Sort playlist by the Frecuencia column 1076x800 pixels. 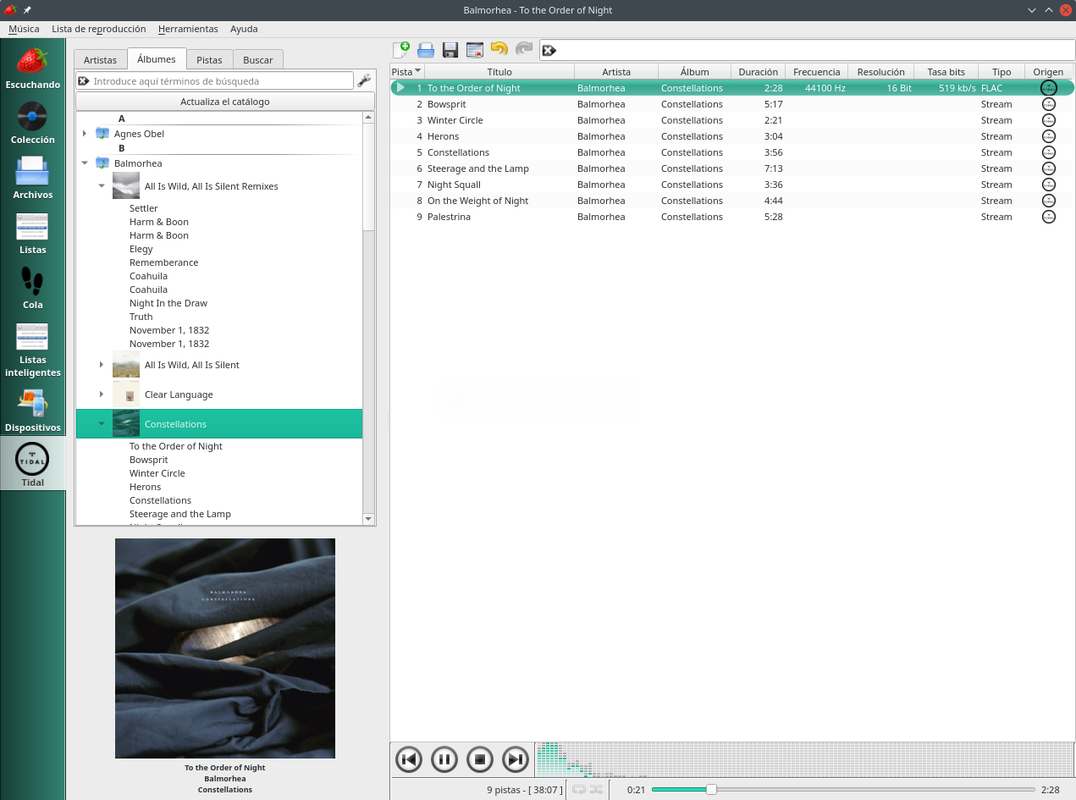[817, 71]
